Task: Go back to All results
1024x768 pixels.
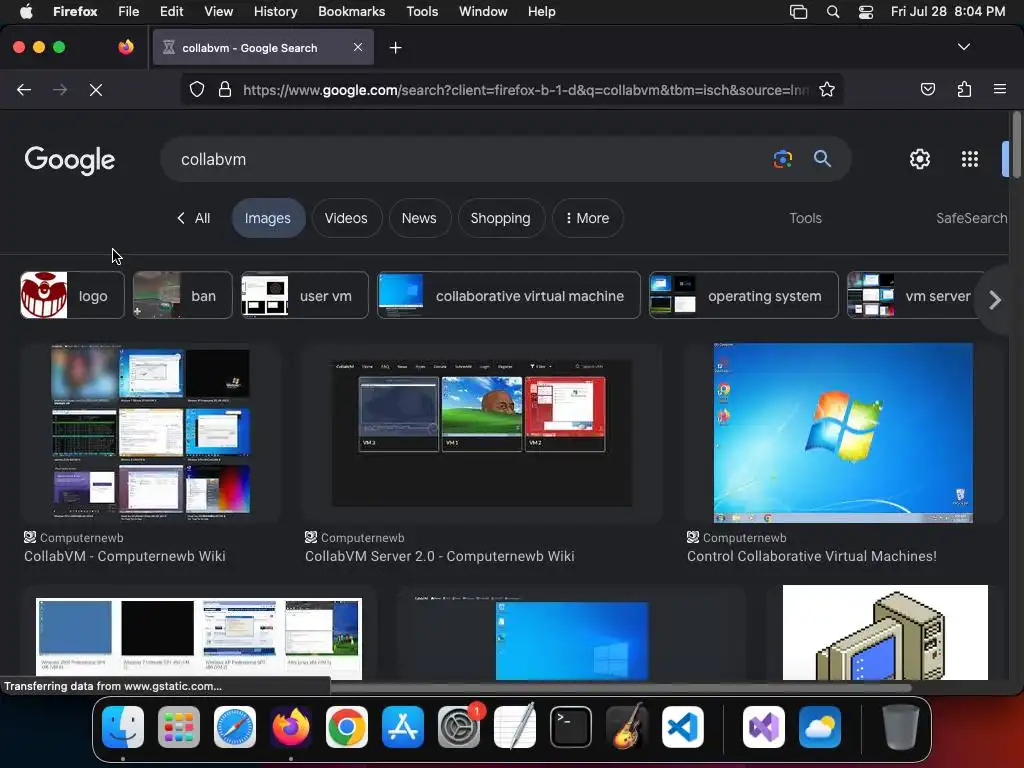Action: [x=193, y=218]
